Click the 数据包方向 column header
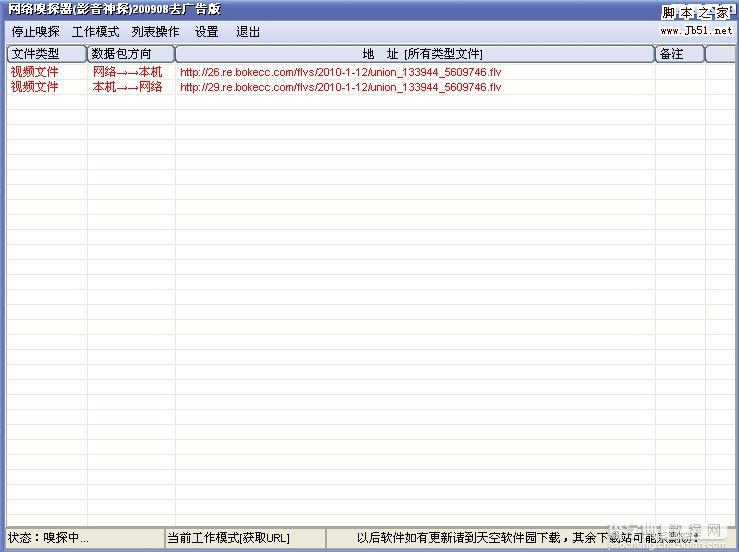This screenshot has height=552, width=739. [131, 54]
